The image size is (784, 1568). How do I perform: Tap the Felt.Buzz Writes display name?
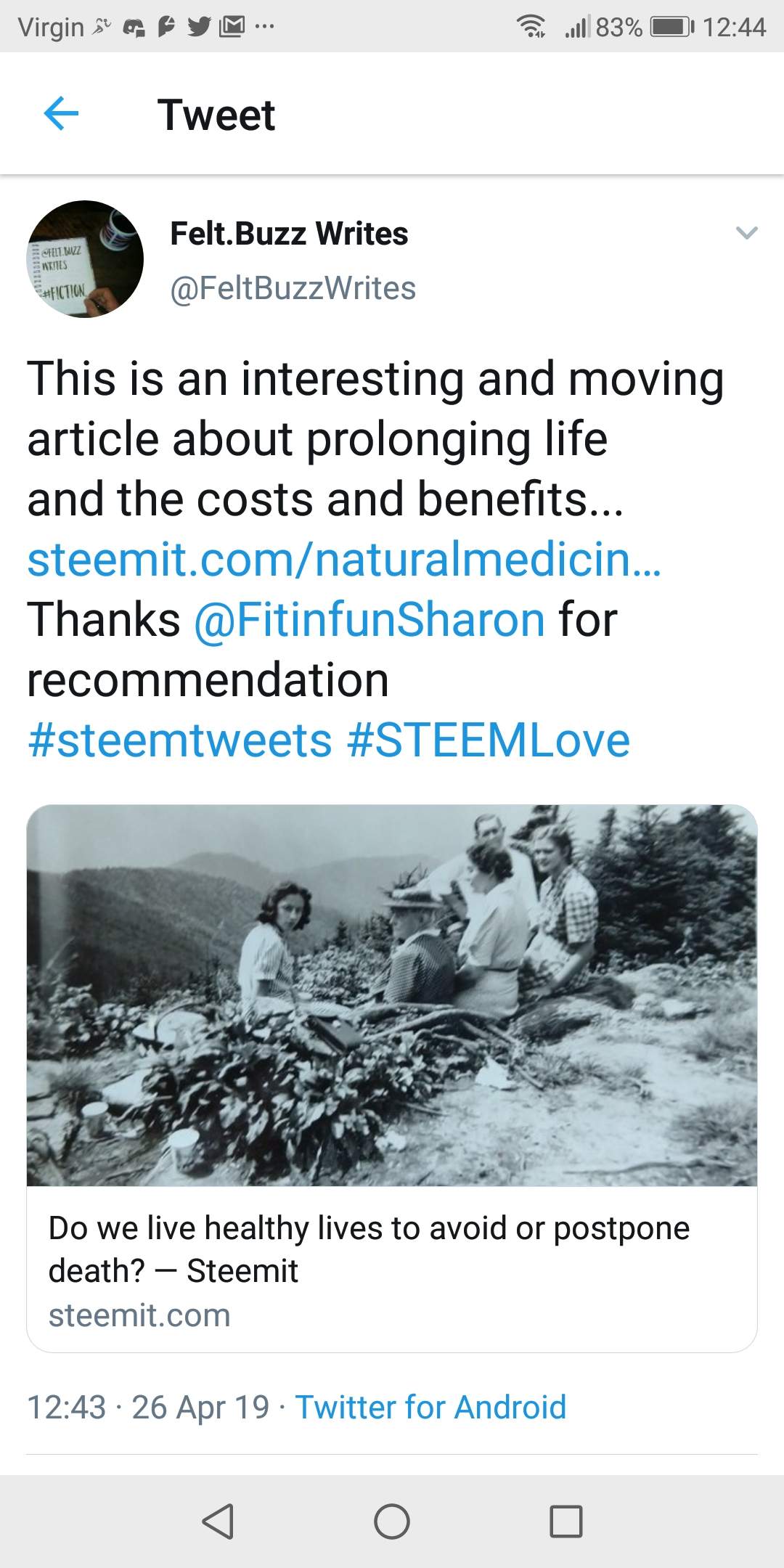tap(289, 234)
